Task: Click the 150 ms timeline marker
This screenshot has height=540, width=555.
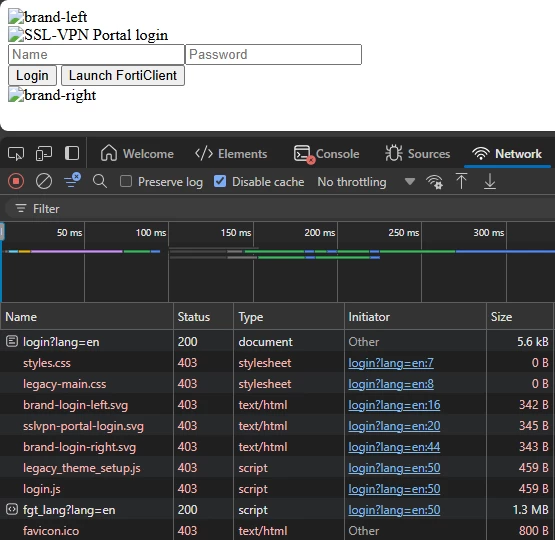Action: coord(236,233)
